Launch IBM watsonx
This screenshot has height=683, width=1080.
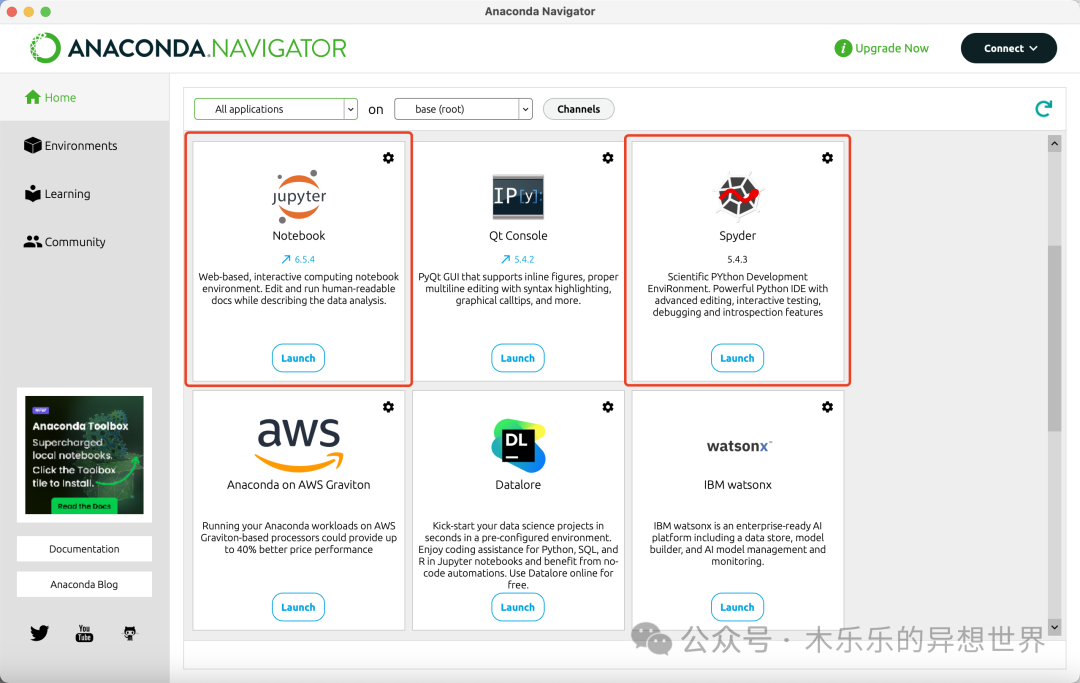coord(737,607)
